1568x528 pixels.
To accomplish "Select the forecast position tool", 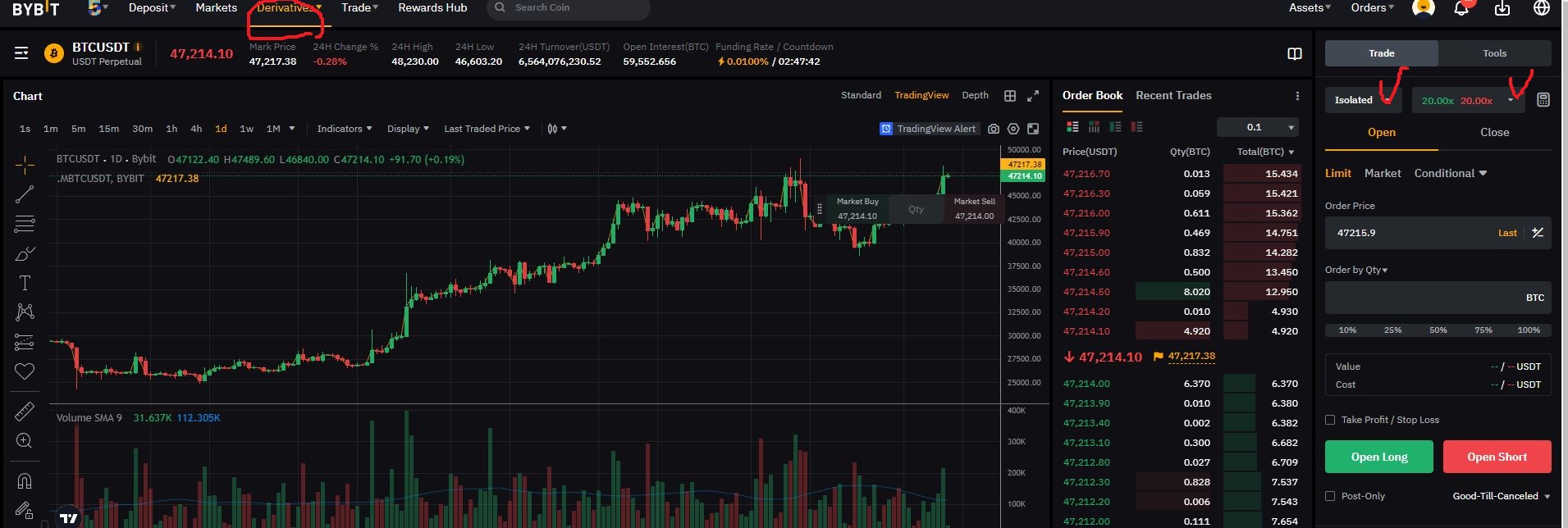I will [x=25, y=342].
